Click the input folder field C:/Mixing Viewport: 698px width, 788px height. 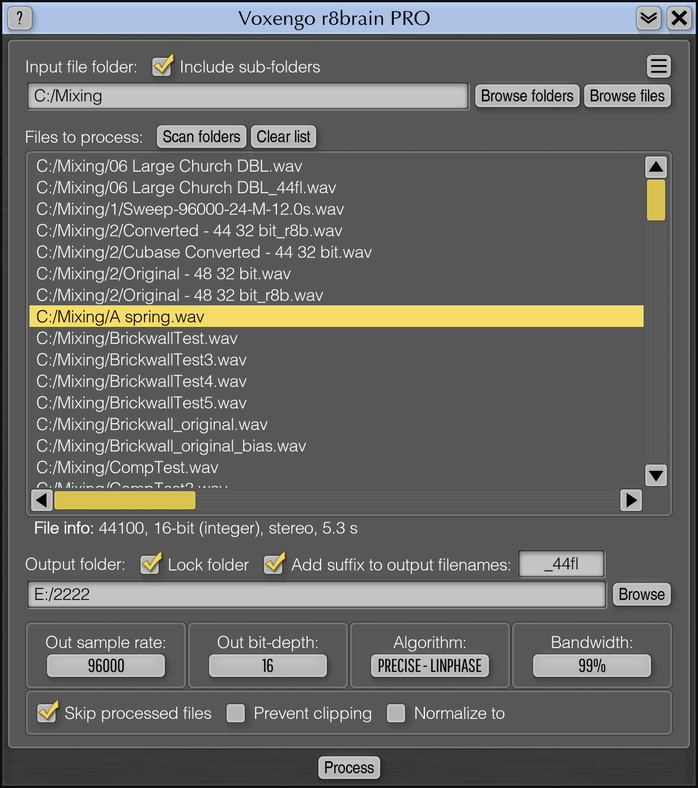(x=248, y=96)
